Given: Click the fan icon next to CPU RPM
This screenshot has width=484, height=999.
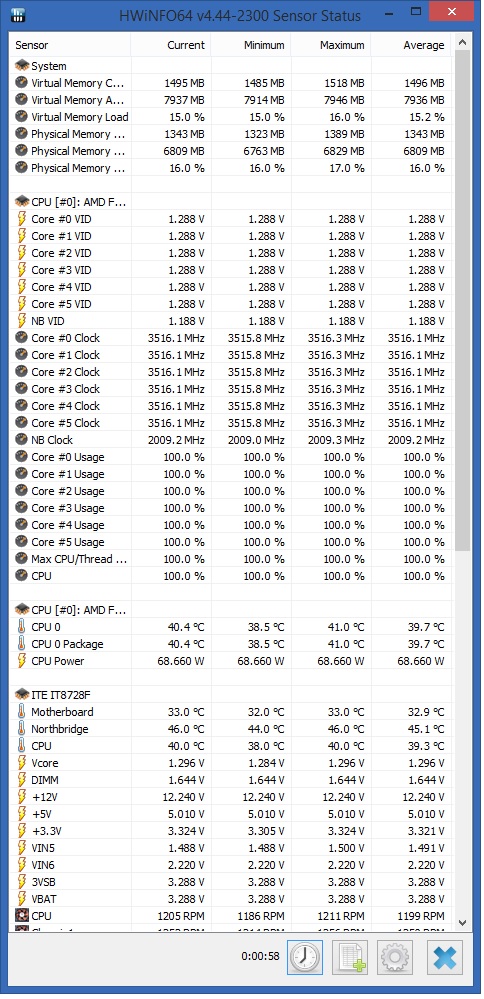Looking at the screenshot, I should pos(22,916).
